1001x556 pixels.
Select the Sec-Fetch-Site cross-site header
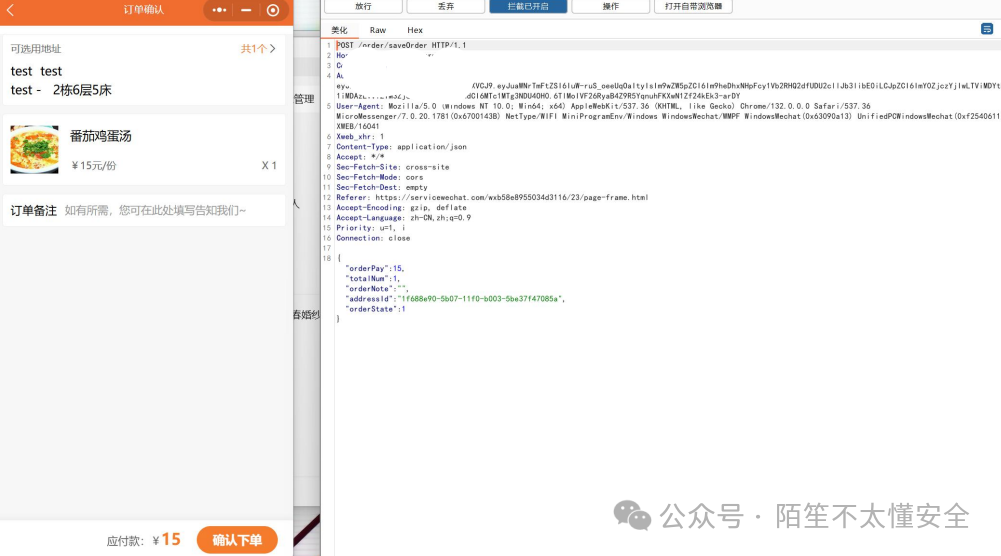point(393,167)
